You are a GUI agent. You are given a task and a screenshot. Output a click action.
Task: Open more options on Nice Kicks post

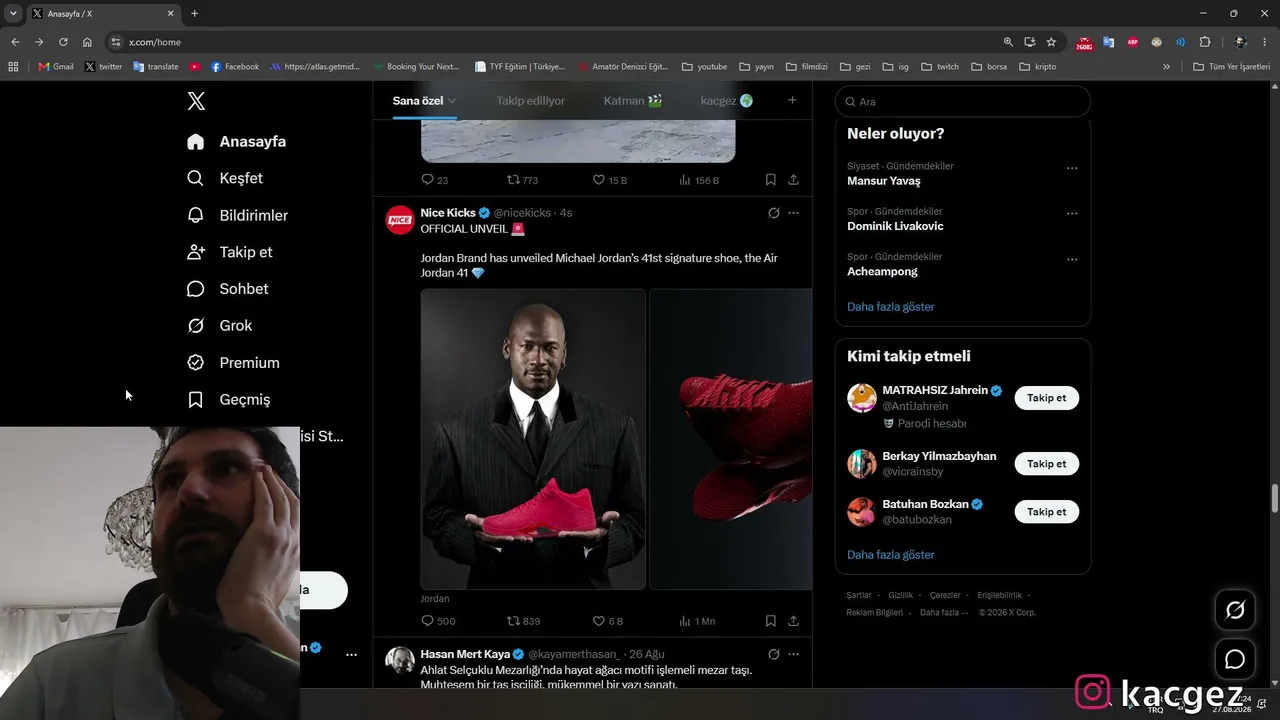[793, 213]
